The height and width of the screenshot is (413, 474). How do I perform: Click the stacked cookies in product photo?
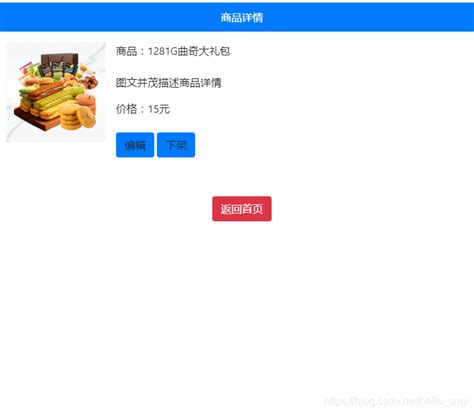[78, 115]
